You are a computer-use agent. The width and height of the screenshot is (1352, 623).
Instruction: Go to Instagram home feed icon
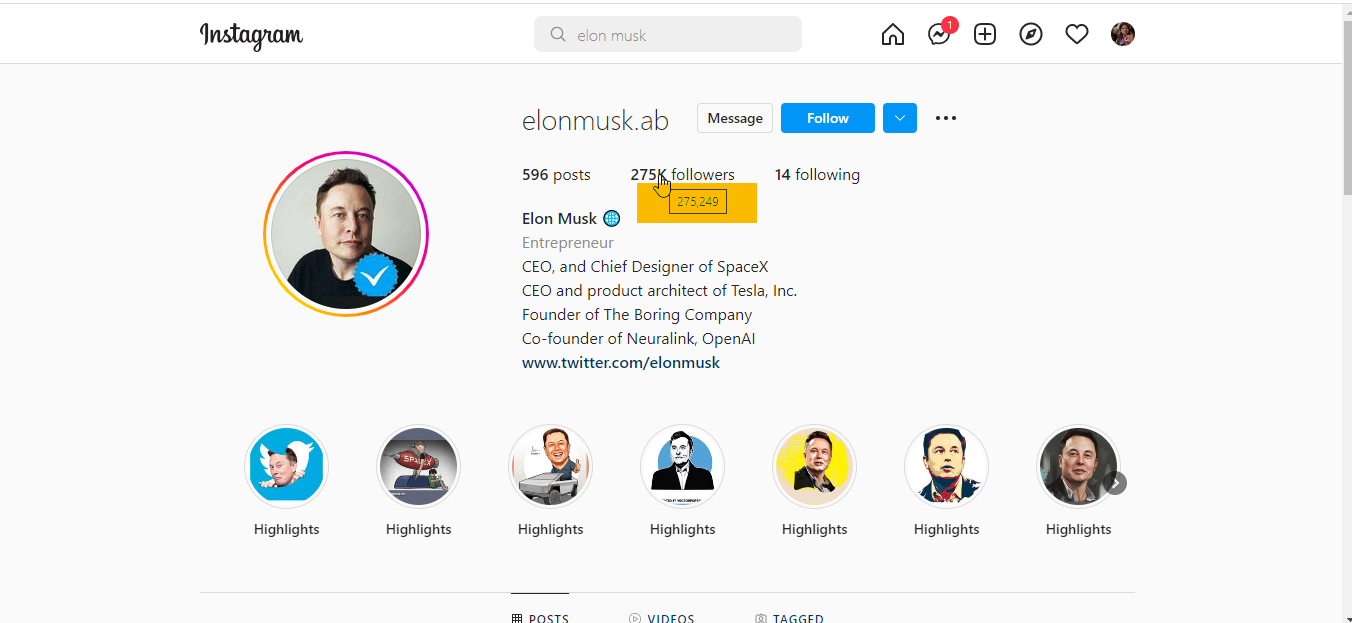[x=893, y=35]
